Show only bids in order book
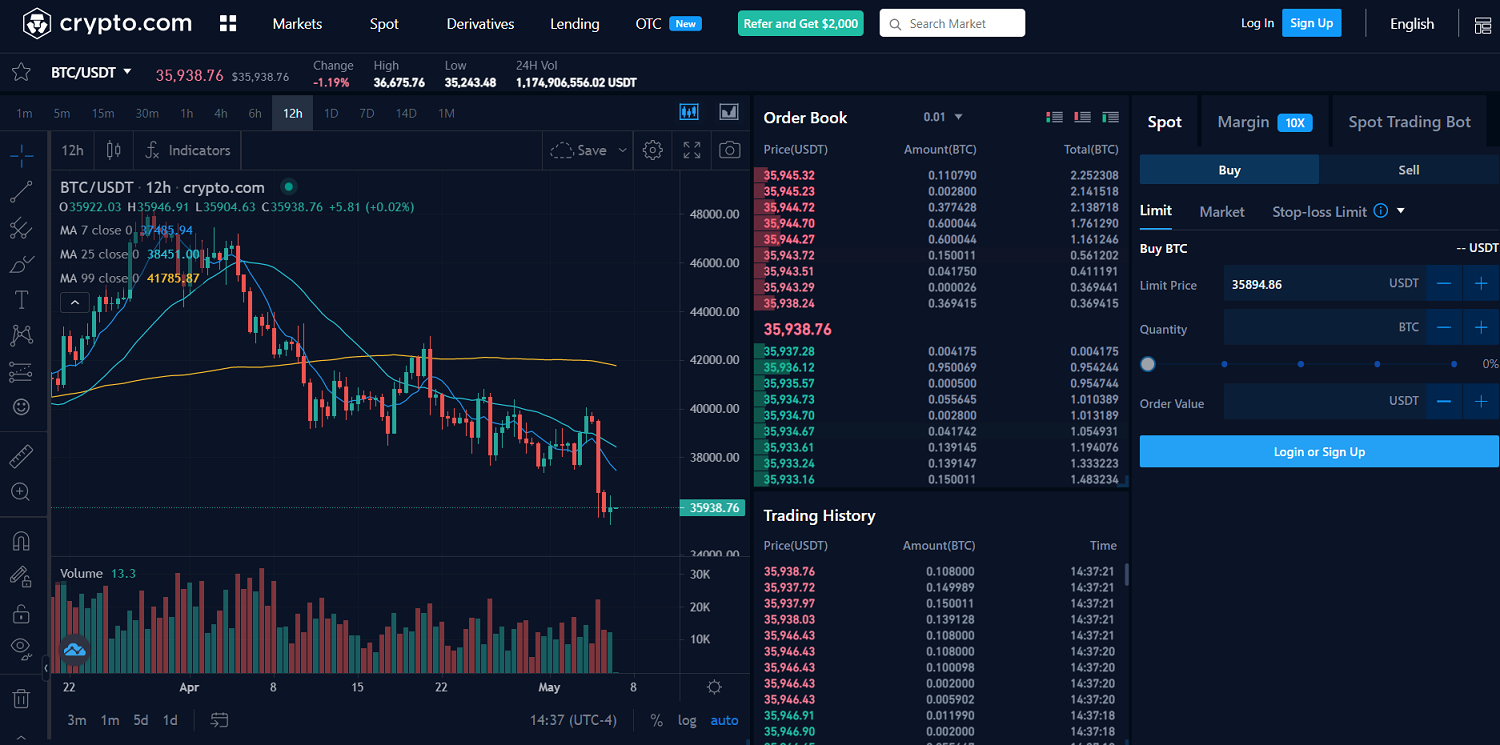 [x=1110, y=117]
